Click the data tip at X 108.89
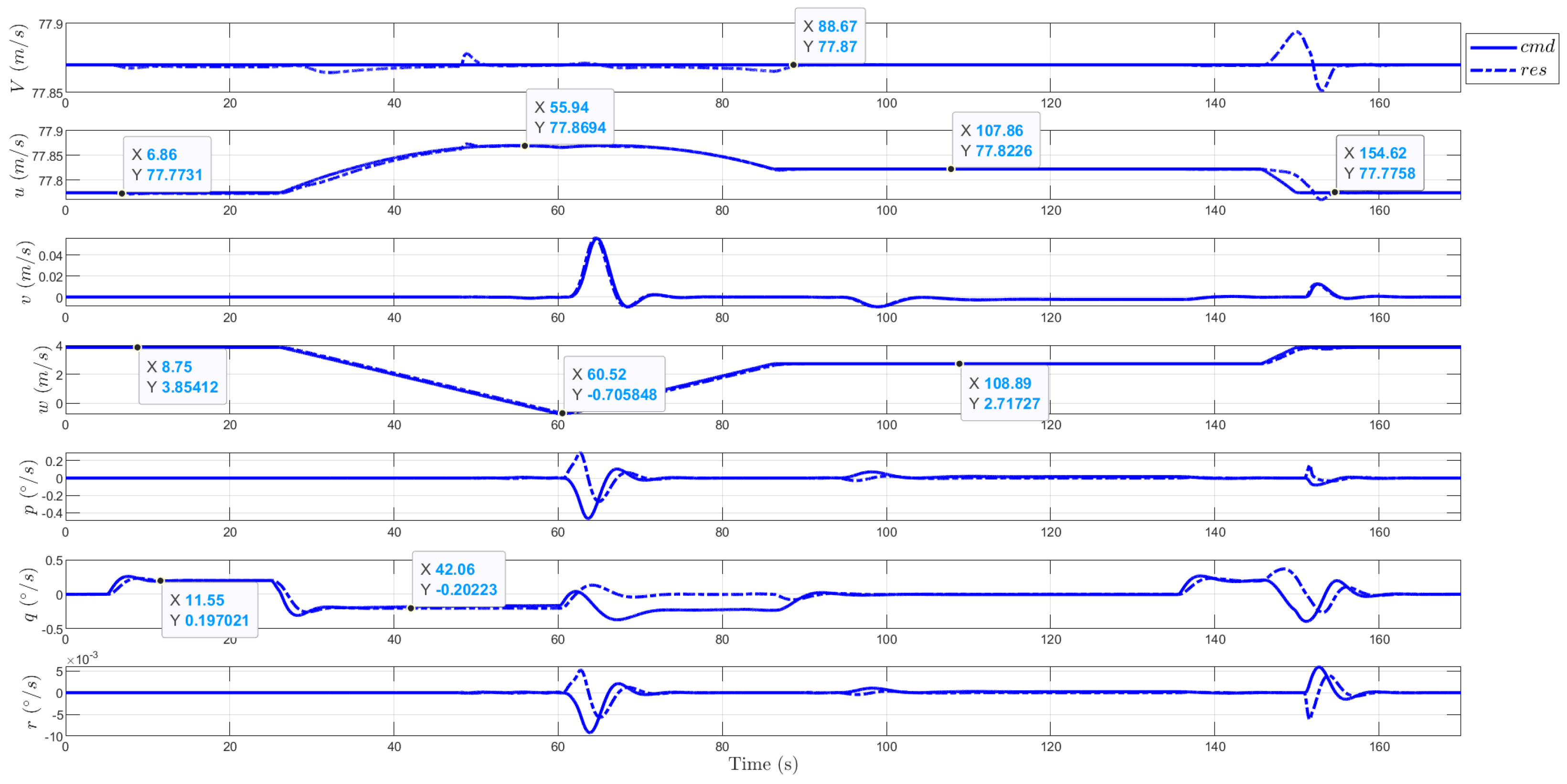Screen dimensions: 1567x784 click(x=1004, y=393)
